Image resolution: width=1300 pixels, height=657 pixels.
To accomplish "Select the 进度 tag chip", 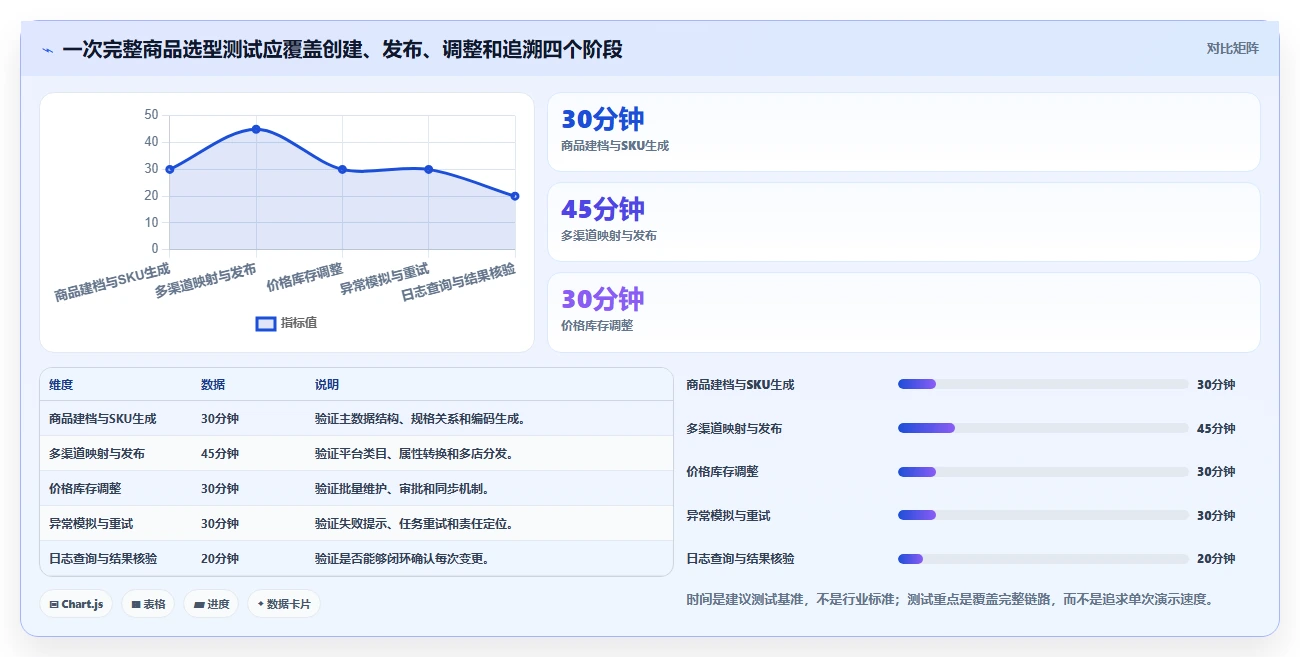I will coord(211,604).
